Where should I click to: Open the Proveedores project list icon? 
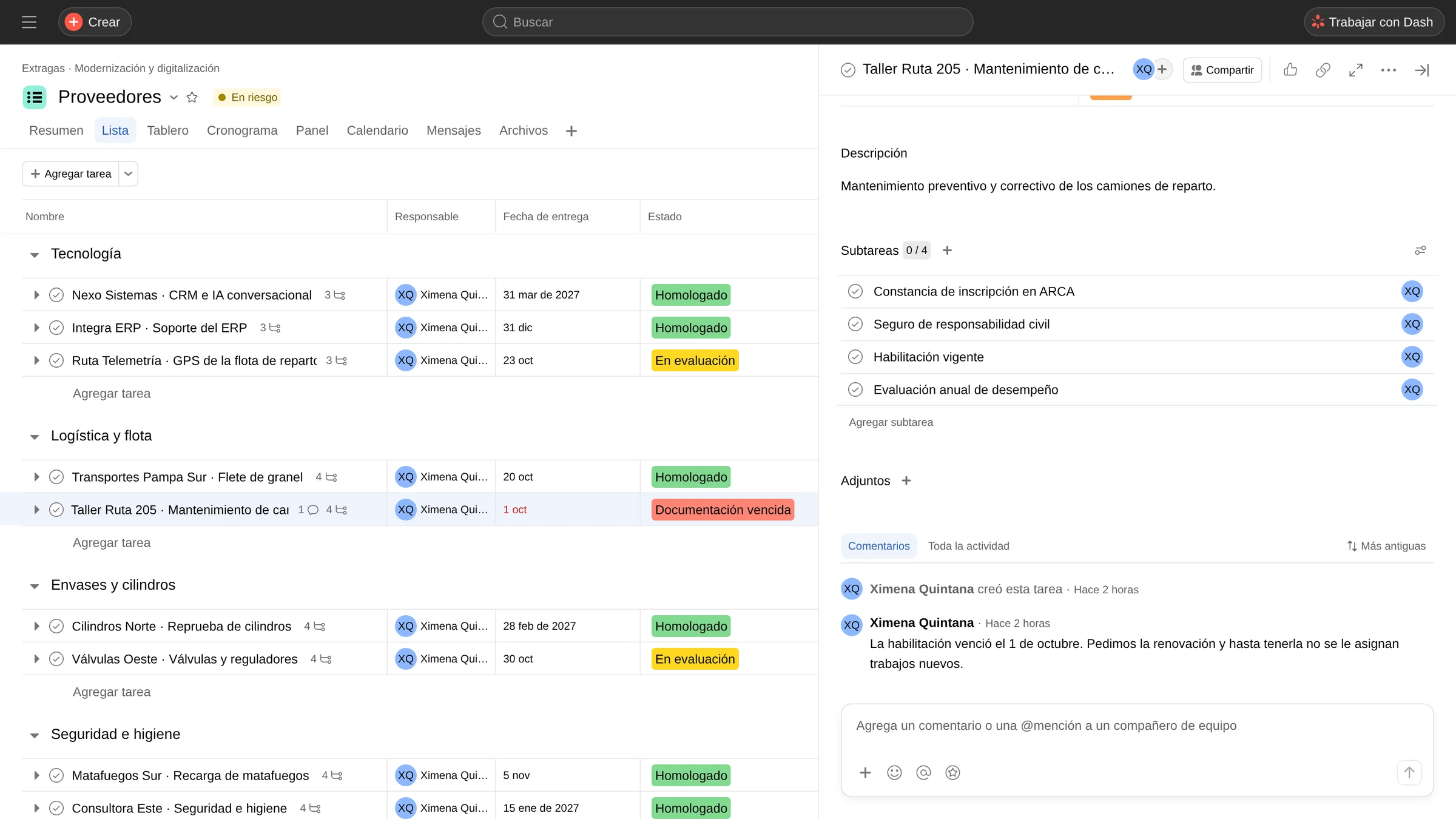pos(35,97)
